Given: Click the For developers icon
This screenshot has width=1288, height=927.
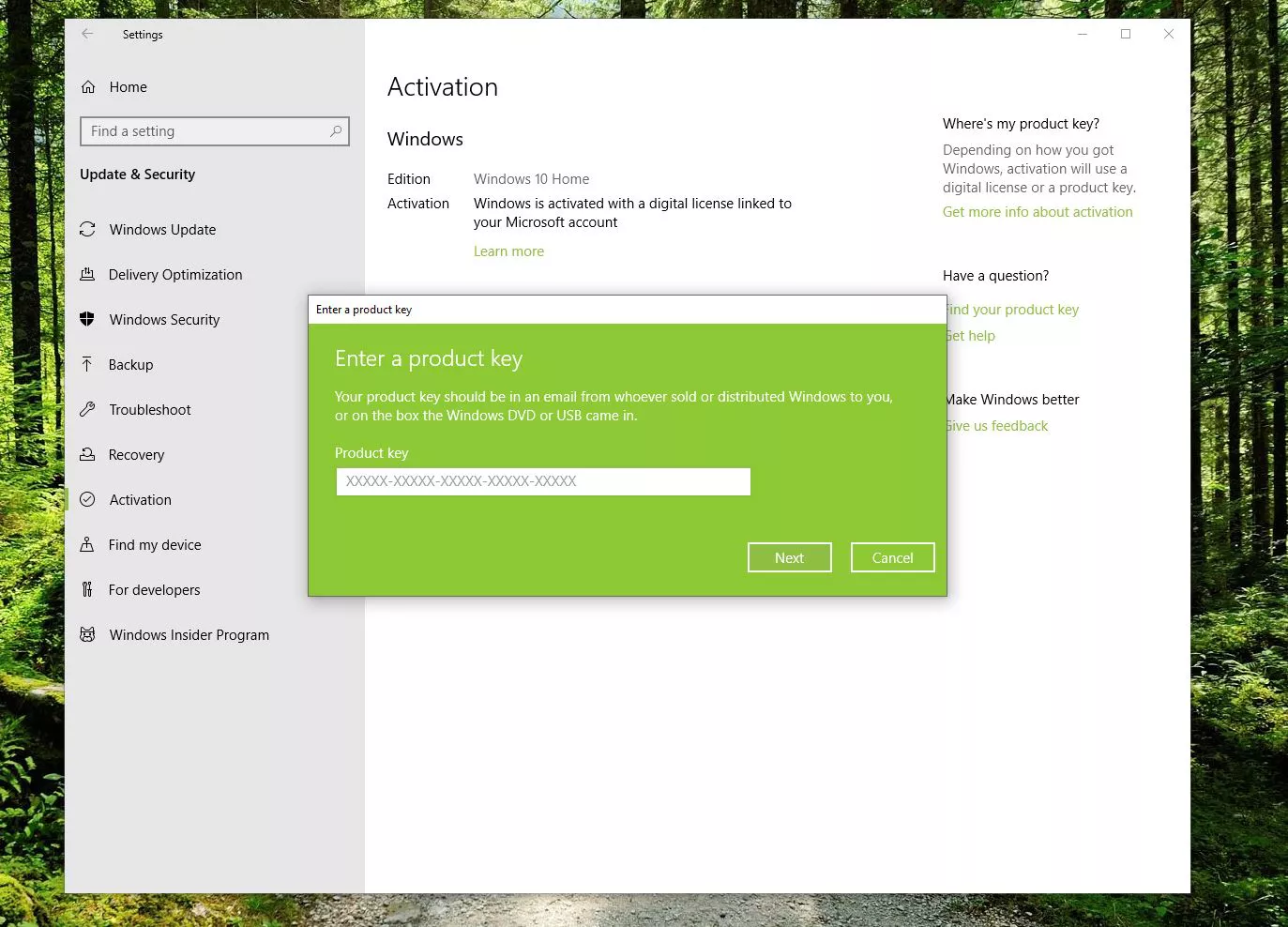Looking at the screenshot, I should click(x=87, y=589).
